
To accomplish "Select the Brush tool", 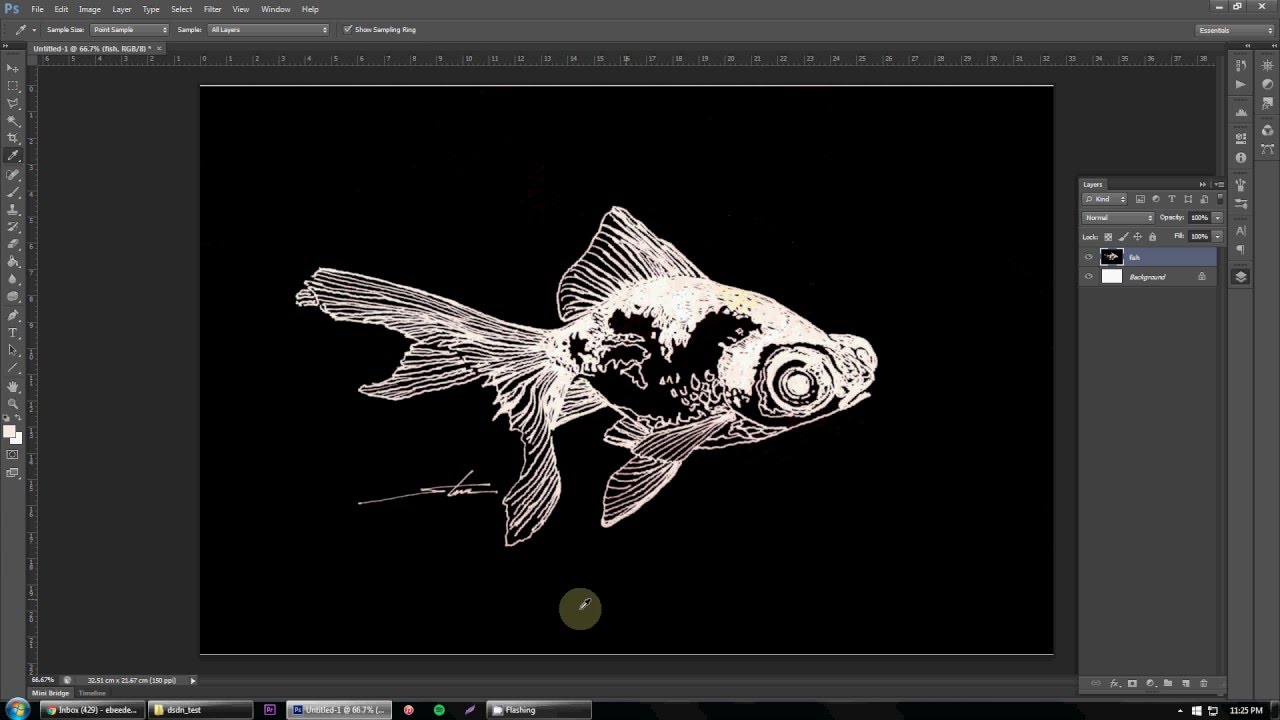I will tap(13, 191).
